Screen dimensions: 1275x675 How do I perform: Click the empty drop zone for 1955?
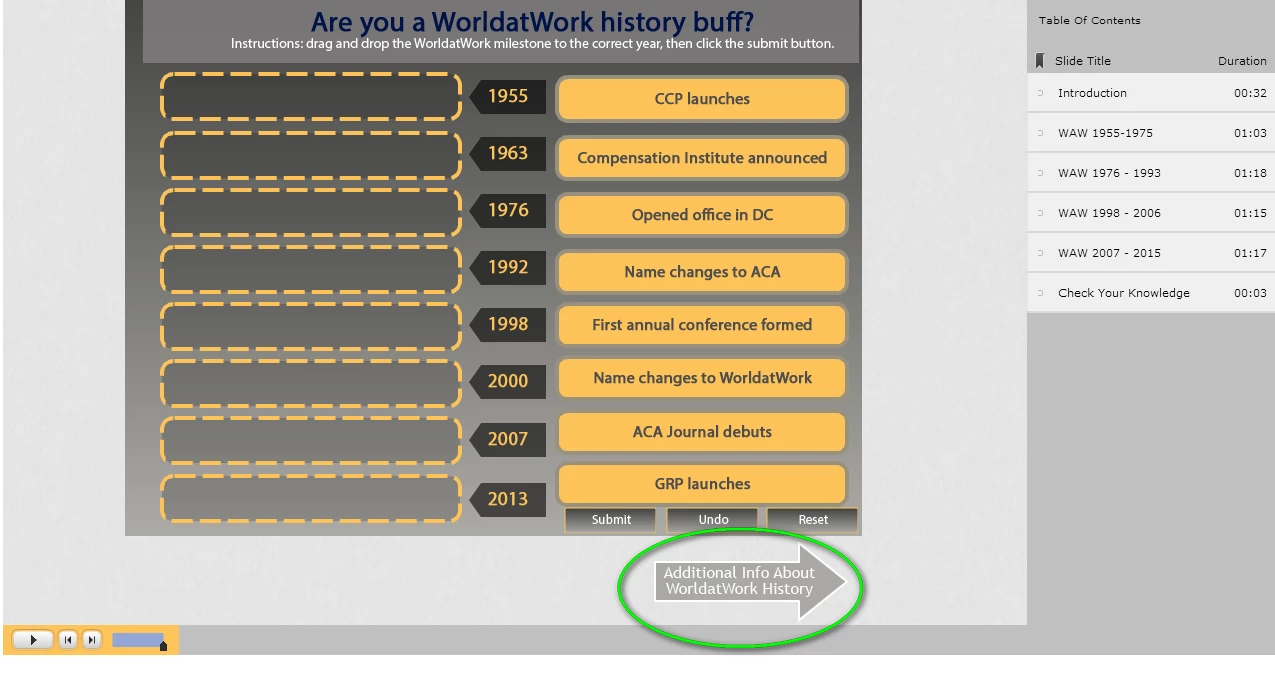310,97
